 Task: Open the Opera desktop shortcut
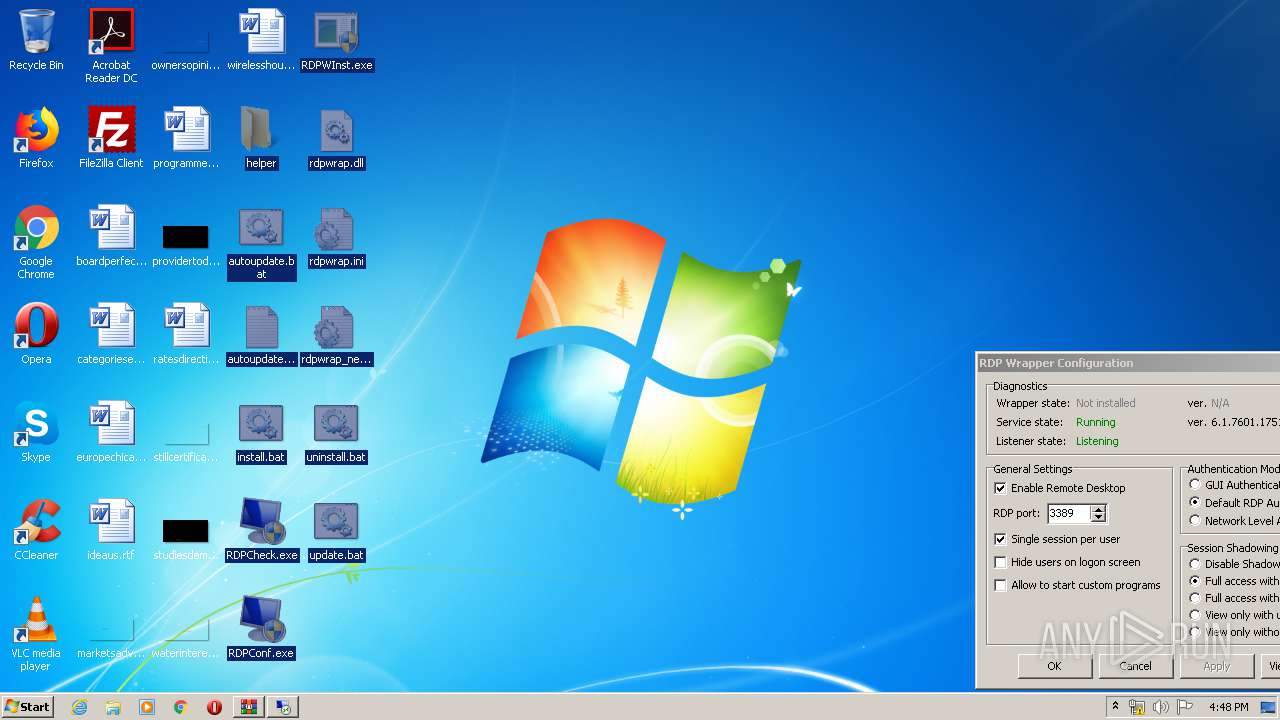[36, 334]
